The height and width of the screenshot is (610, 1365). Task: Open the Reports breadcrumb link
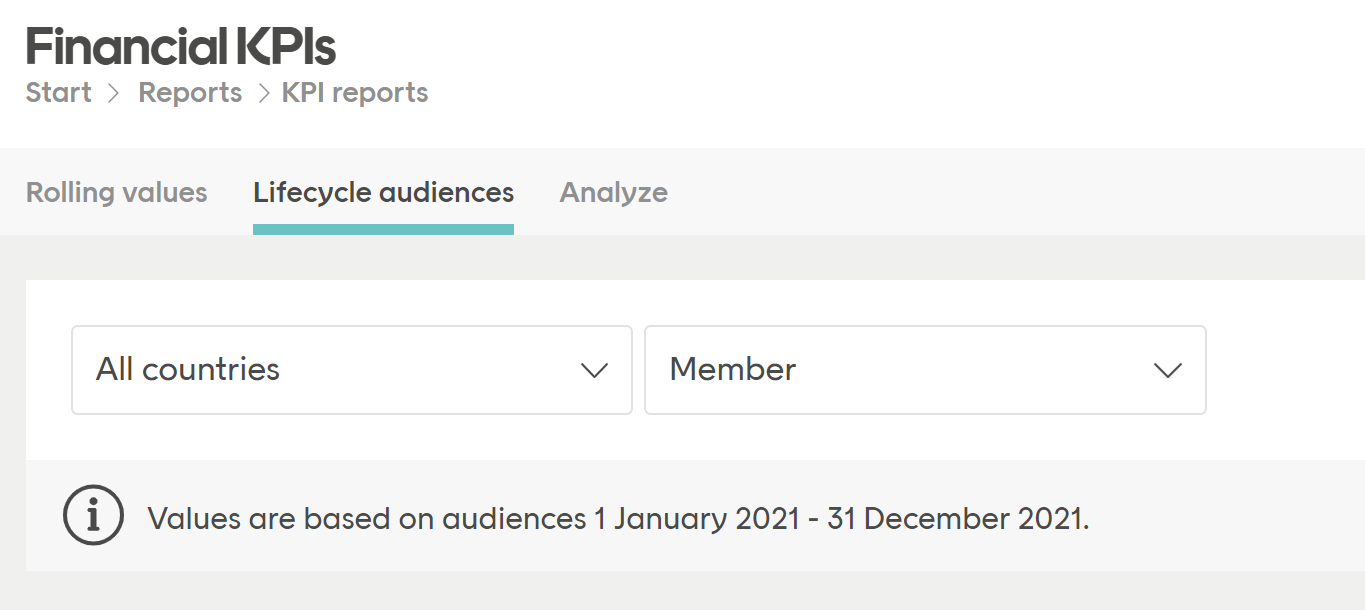(x=190, y=93)
